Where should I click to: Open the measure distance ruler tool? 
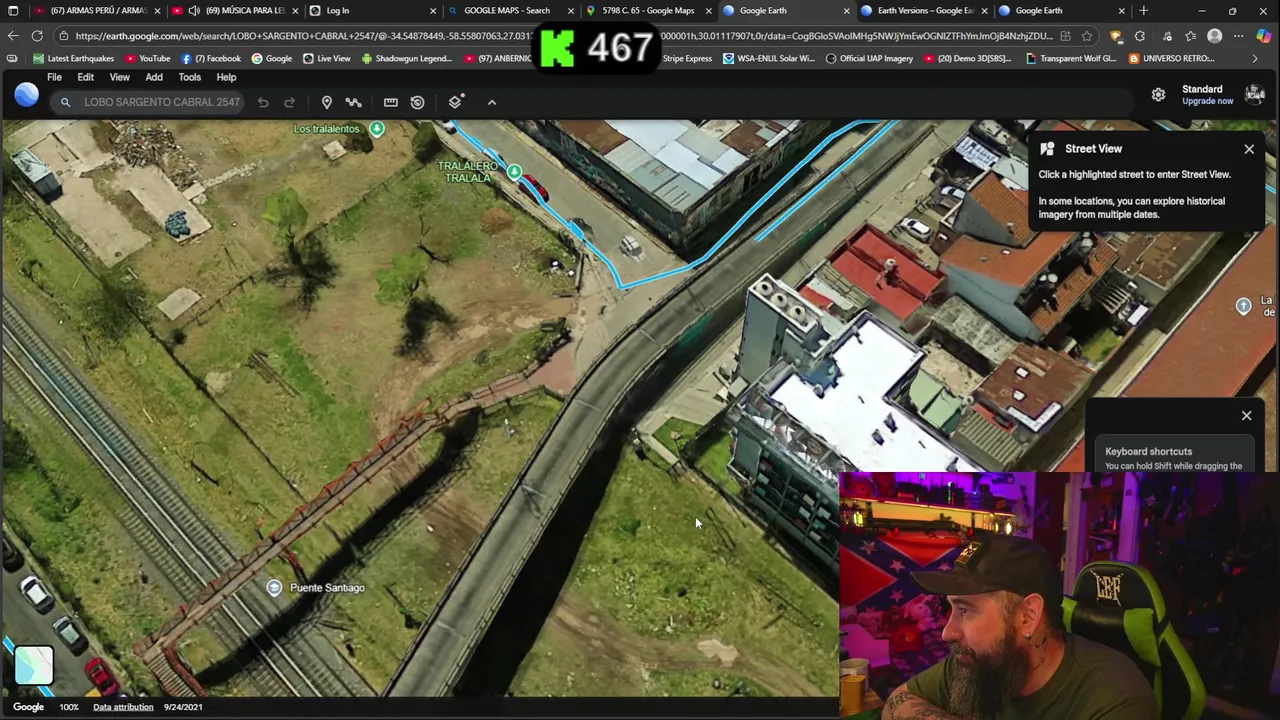(391, 102)
